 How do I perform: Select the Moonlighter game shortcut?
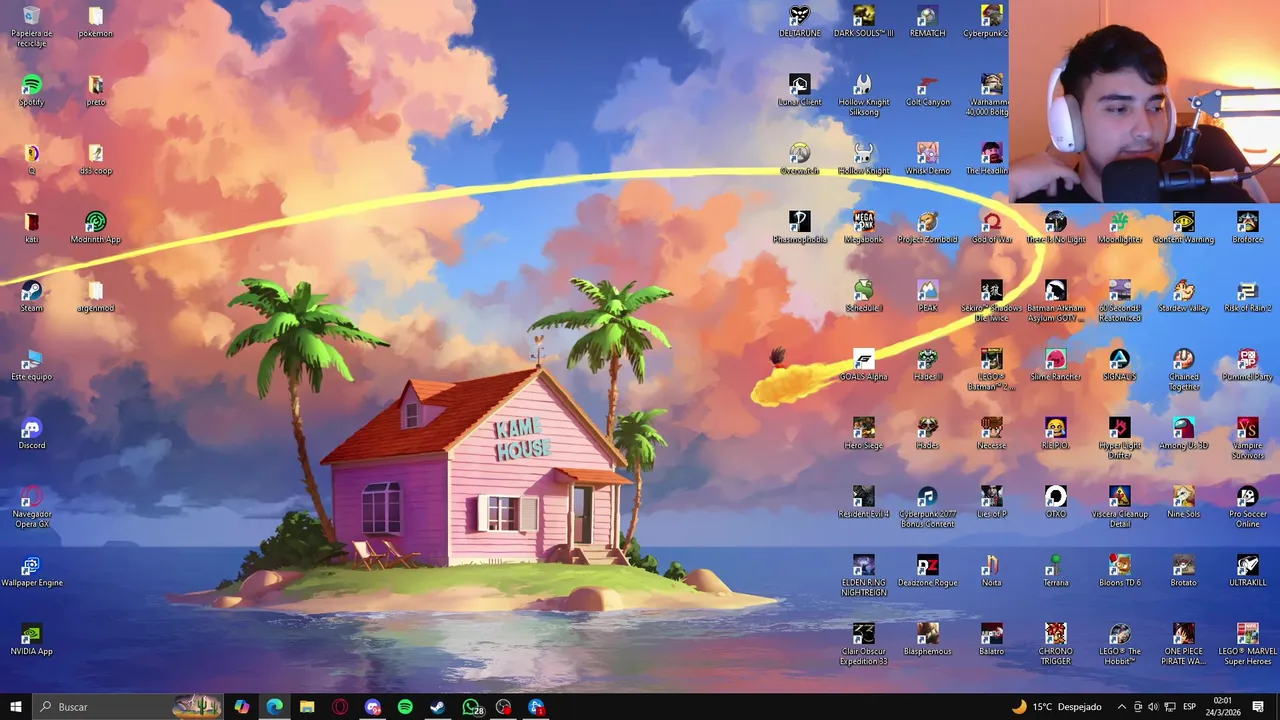coord(1119,228)
